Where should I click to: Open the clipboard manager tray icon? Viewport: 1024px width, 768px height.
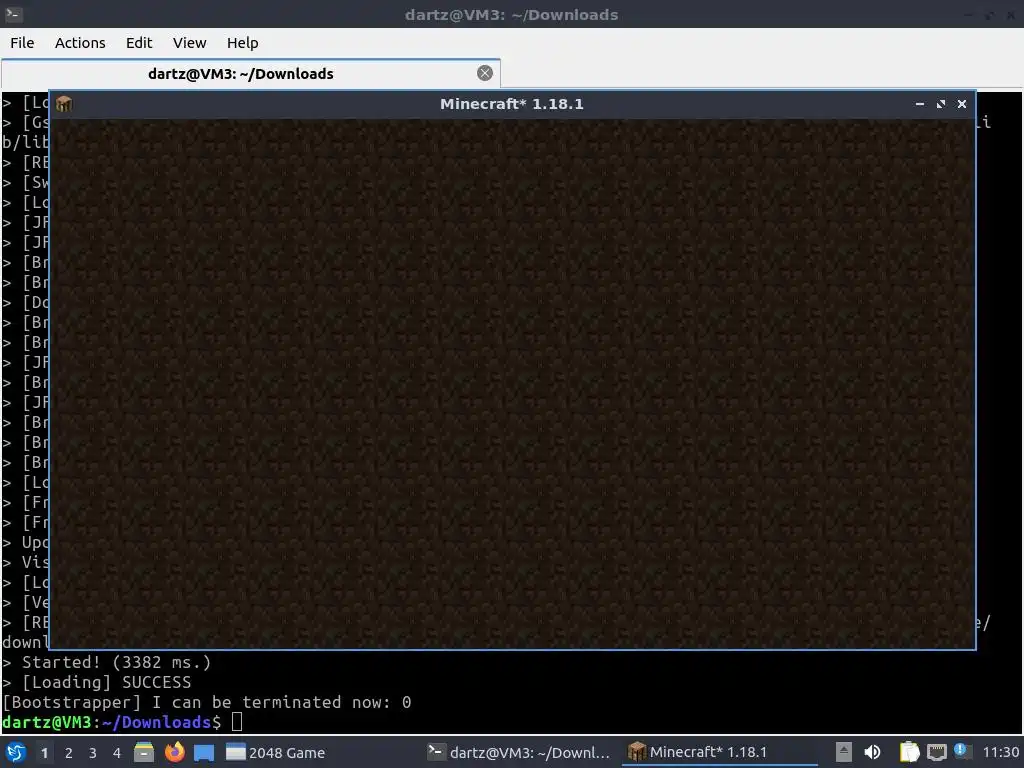(909, 752)
